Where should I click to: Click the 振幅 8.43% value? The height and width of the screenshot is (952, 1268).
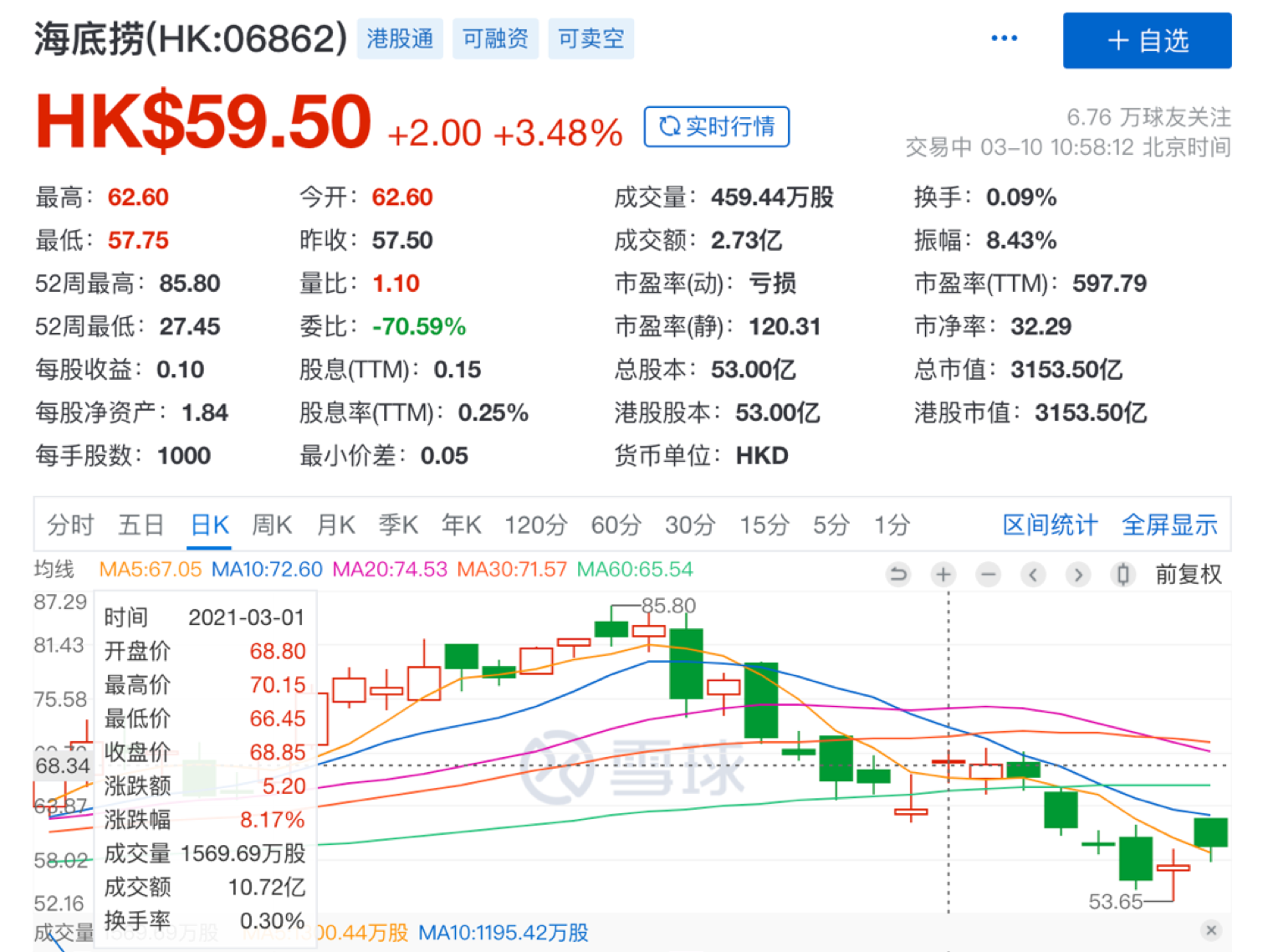[1021, 241]
